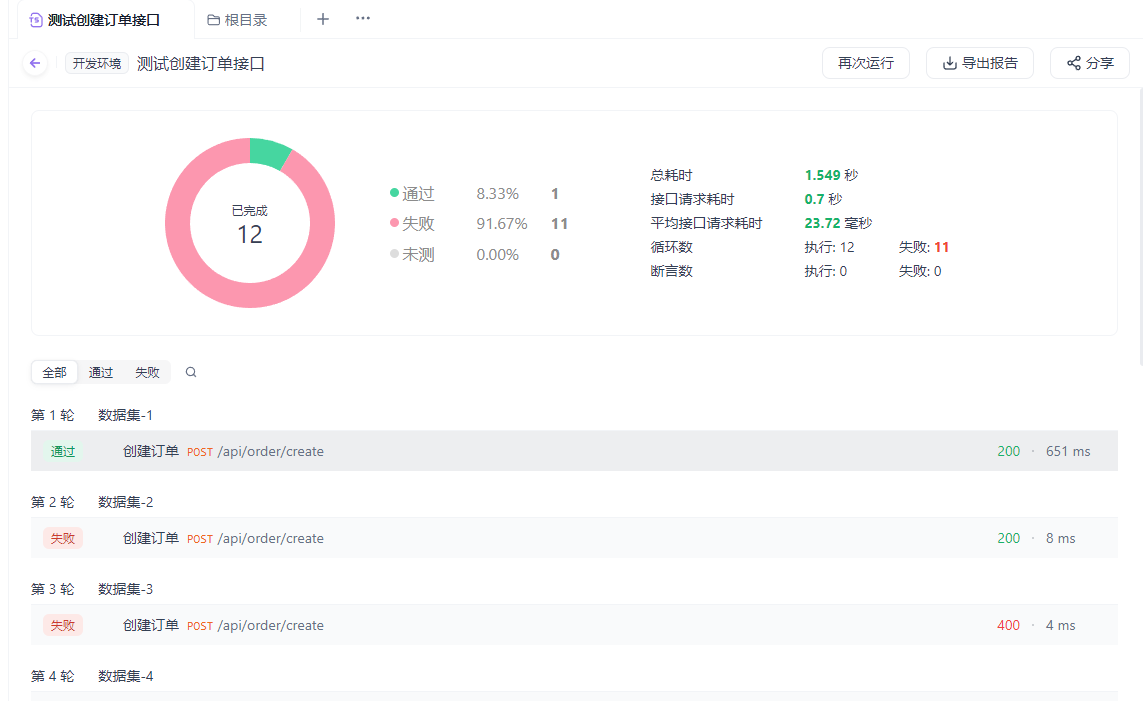The image size is (1143, 701).
Task: Select the 测试创建订单接口 tab
Action: pos(103,20)
